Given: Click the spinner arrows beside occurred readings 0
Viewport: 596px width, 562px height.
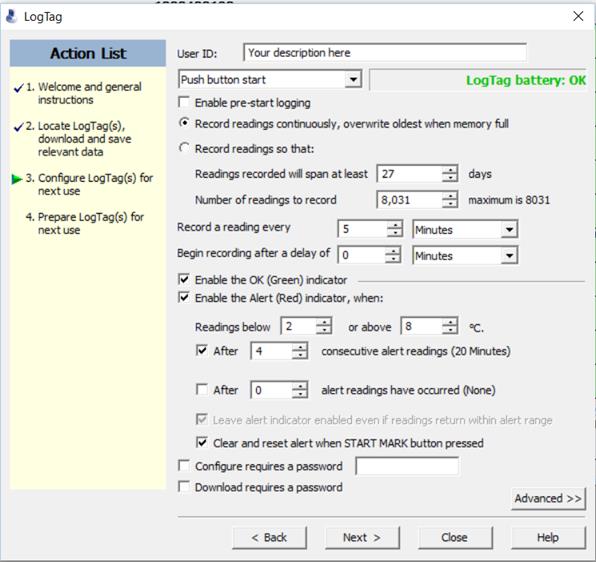Looking at the screenshot, I should (300, 390).
